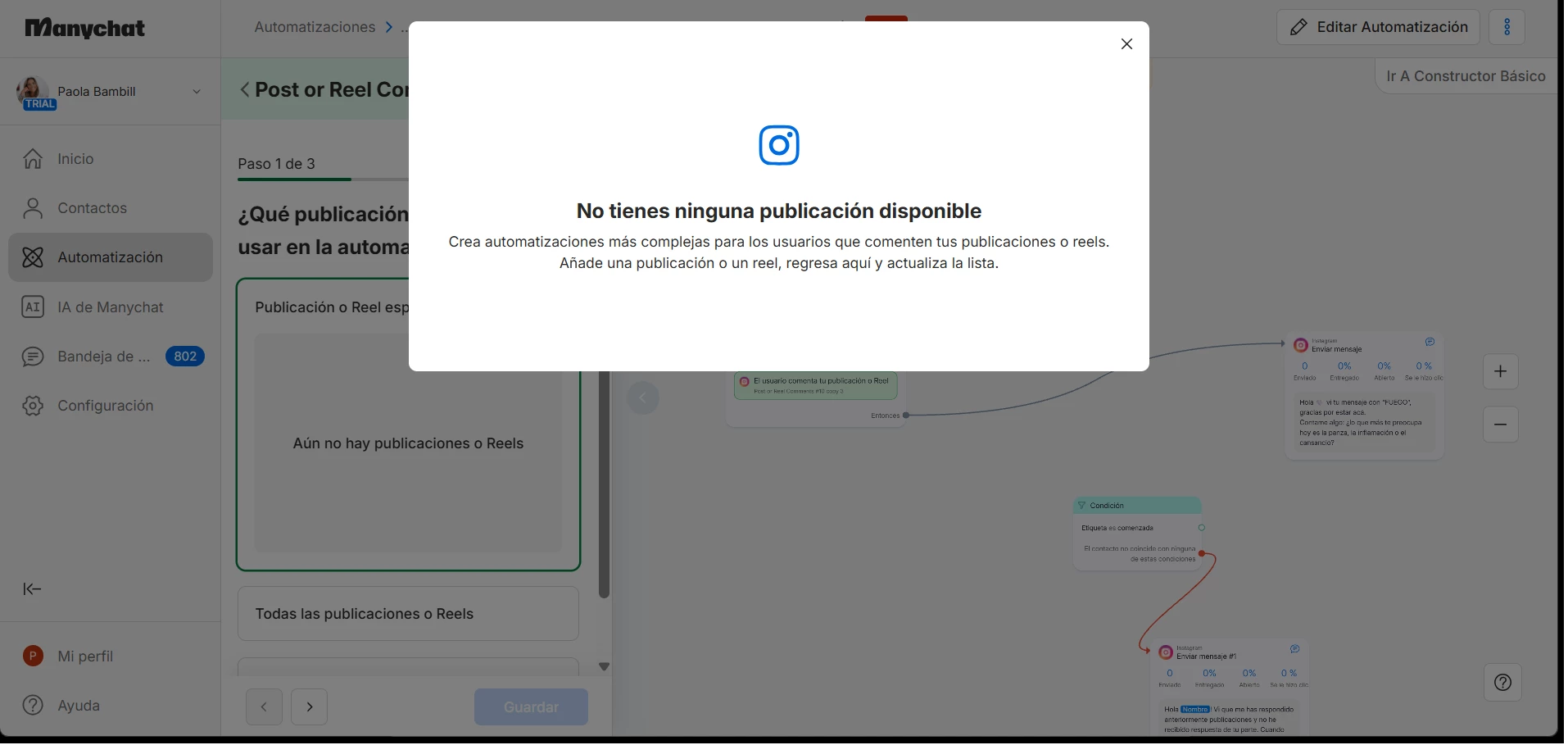Click the chat icon on Enviar mensaje #1
This screenshot has width=1568, height=745.
1294,649
